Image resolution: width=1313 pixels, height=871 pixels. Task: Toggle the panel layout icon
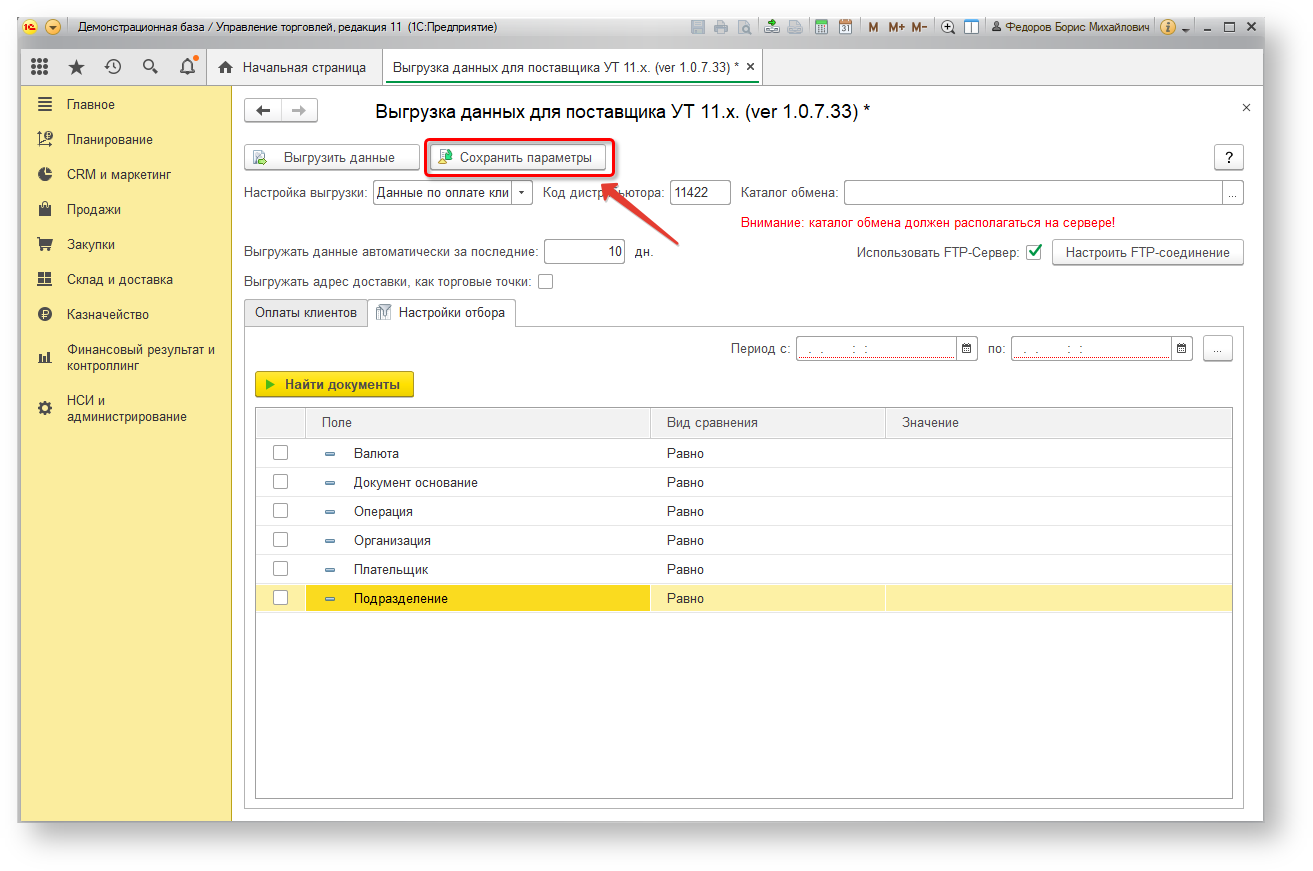(x=971, y=27)
